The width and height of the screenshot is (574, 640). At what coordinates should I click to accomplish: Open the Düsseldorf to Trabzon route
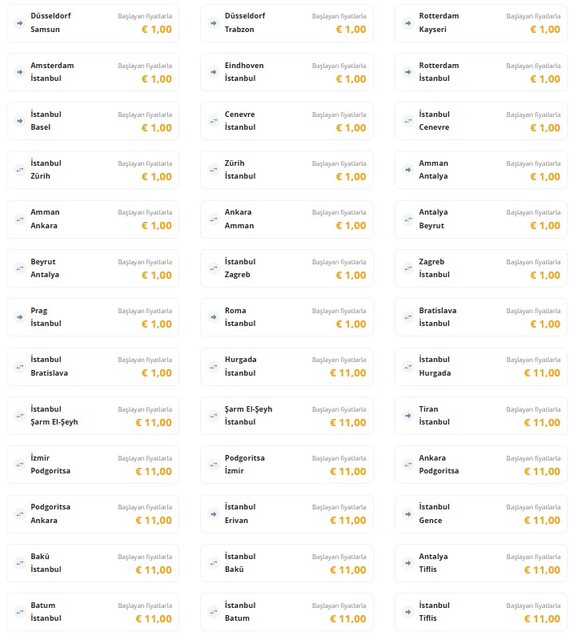287,23
